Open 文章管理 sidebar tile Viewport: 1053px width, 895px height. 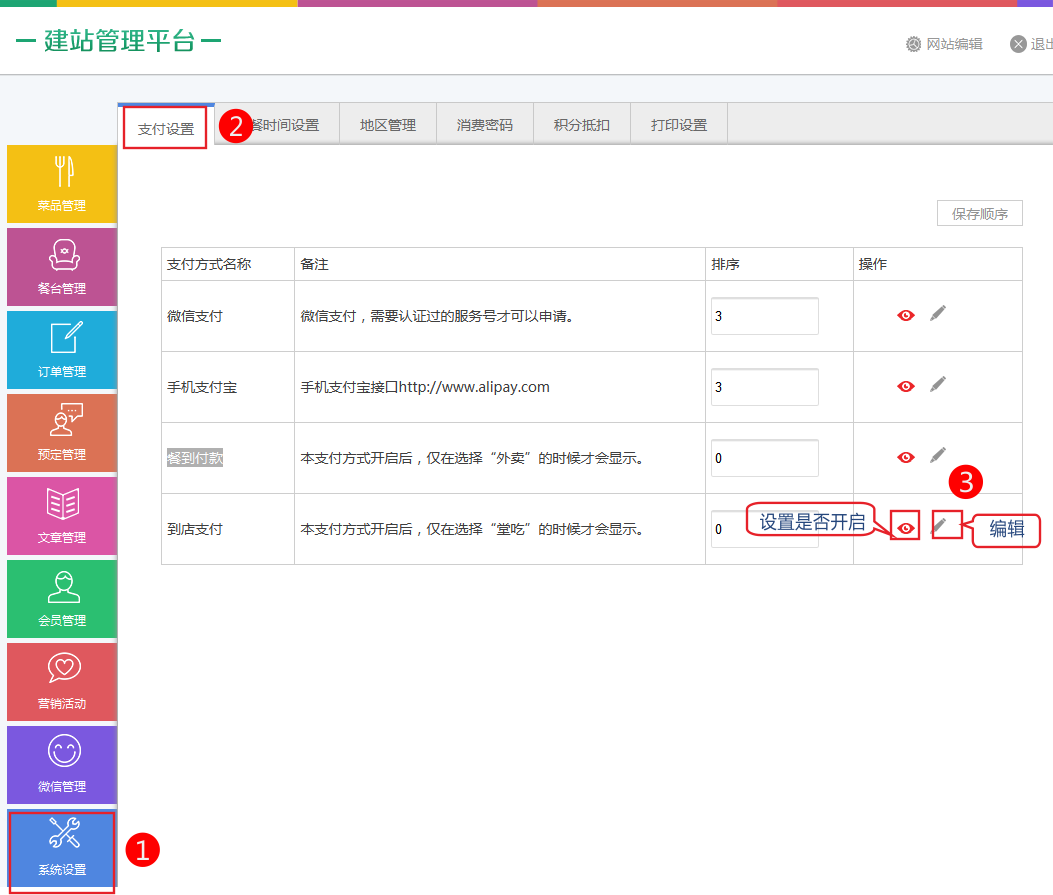(x=61, y=516)
